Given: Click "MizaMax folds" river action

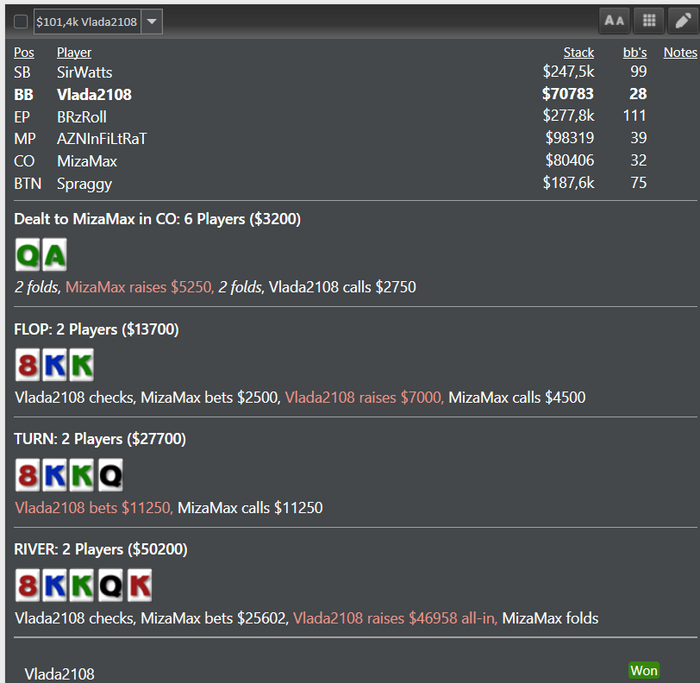Looking at the screenshot, I should coord(550,618).
